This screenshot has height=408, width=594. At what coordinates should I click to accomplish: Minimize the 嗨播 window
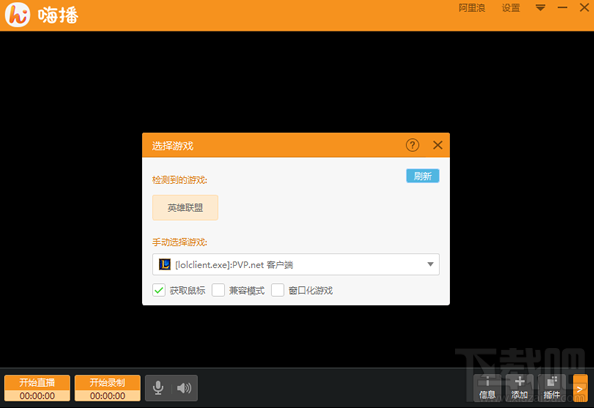coord(563,8)
